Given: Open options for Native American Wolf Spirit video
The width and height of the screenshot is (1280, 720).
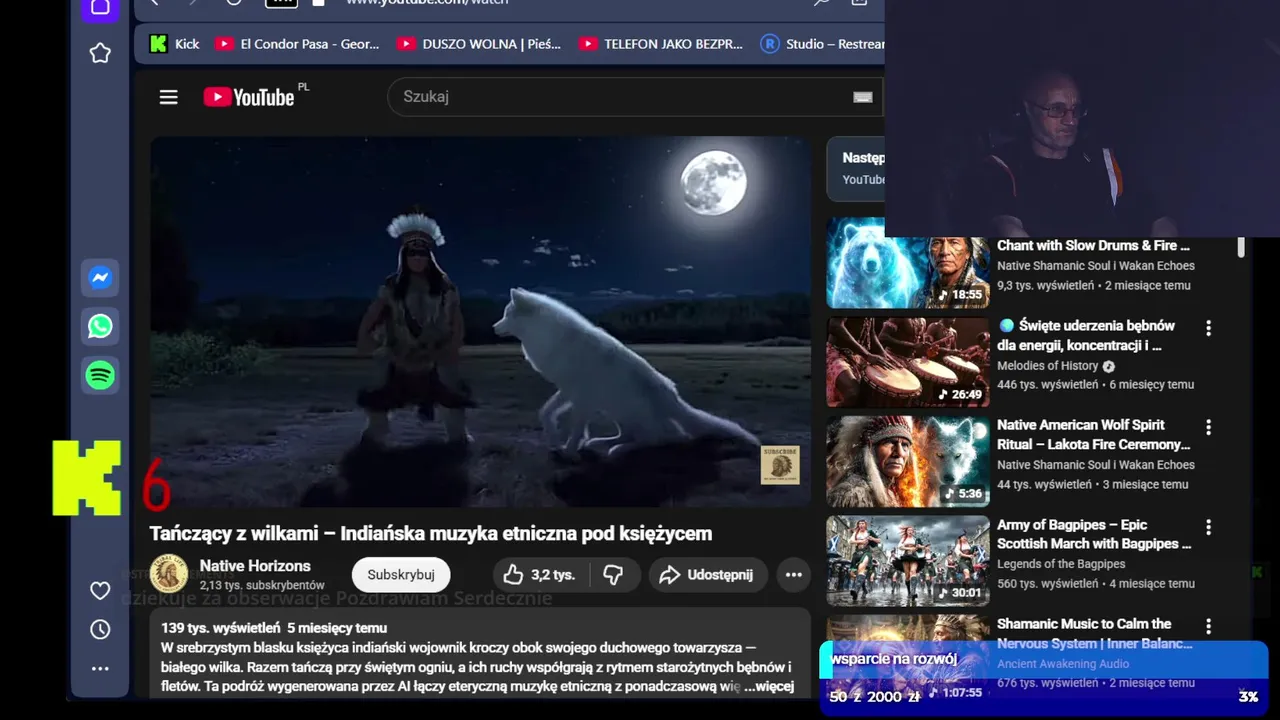Looking at the screenshot, I should [x=1208, y=428].
